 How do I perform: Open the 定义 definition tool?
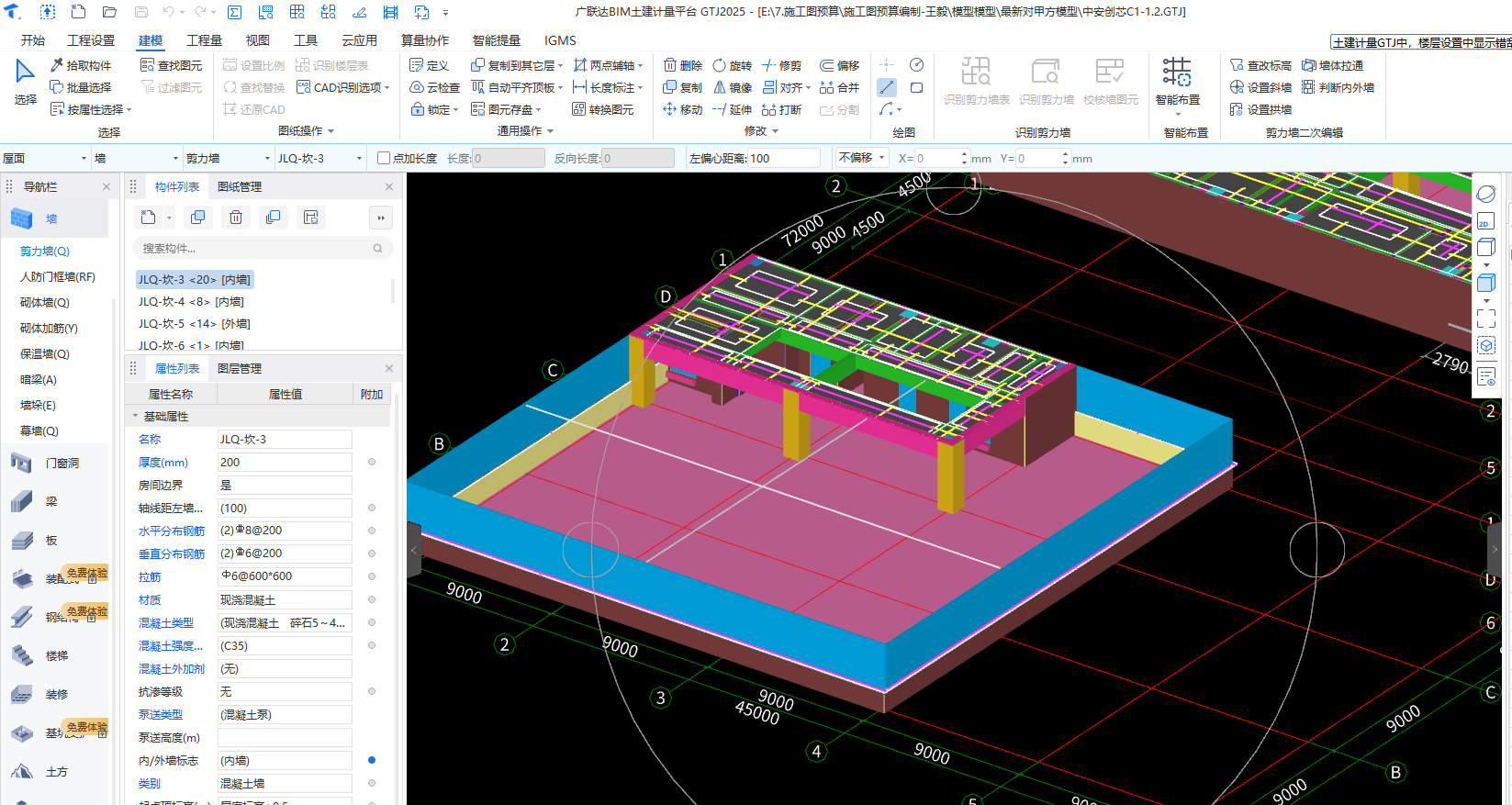coord(429,65)
